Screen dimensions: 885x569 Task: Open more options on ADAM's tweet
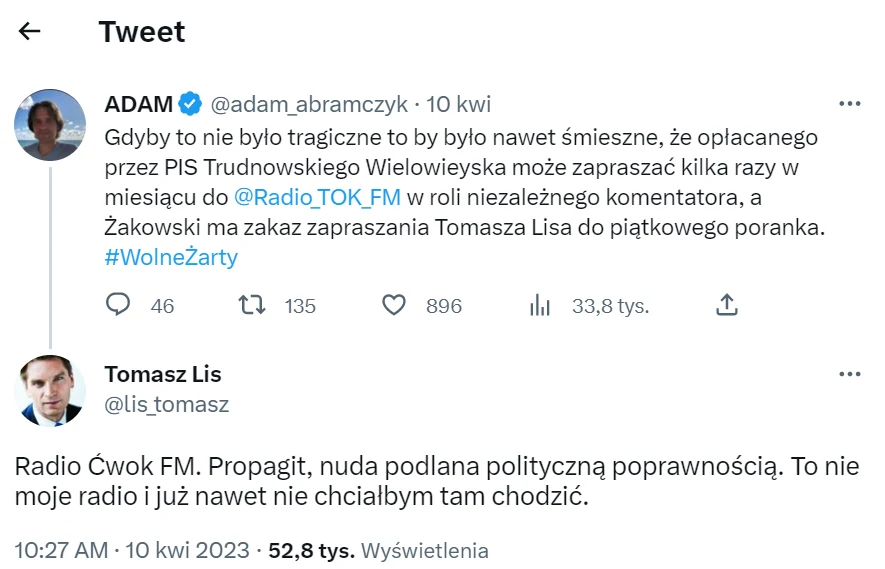pos(849,104)
